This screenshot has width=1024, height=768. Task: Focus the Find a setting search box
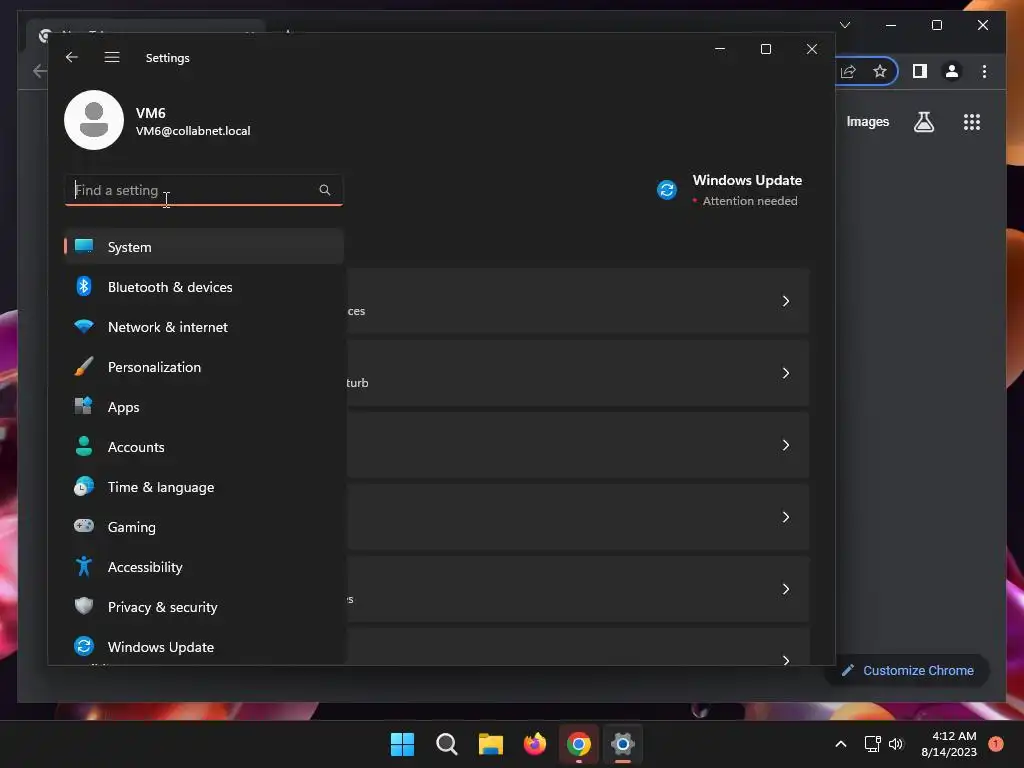click(204, 190)
